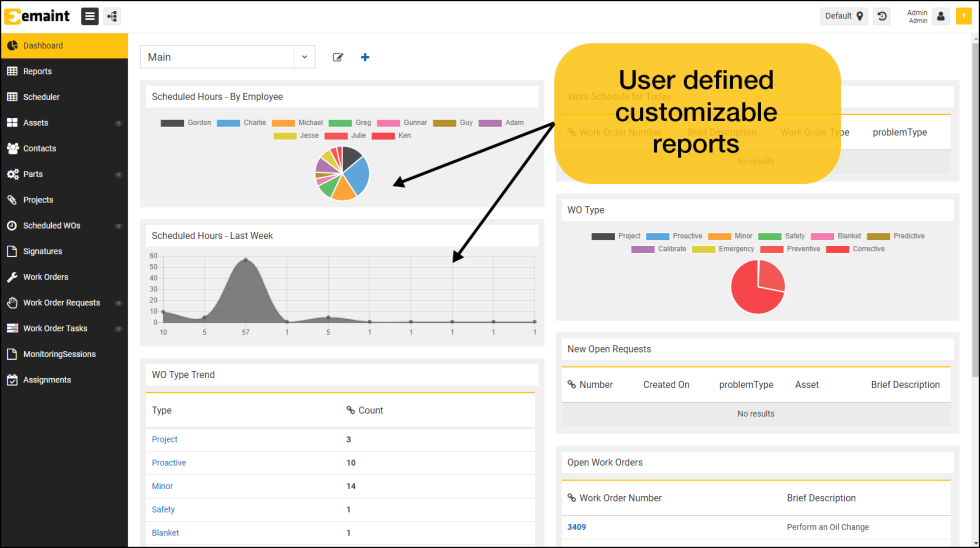Click the Charlie blue legend swatch
The width and height of the screenshot is (980, 548).
pyautogui.click(x=228, y=123)
